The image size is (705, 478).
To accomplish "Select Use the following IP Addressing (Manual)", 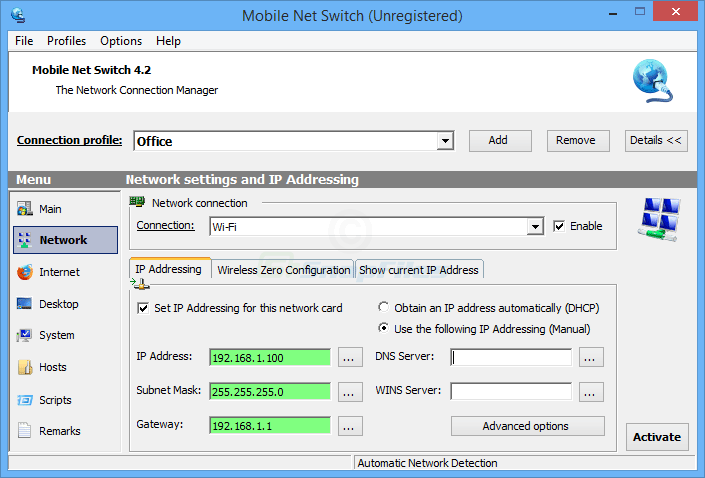I will (x=383, y=328).
